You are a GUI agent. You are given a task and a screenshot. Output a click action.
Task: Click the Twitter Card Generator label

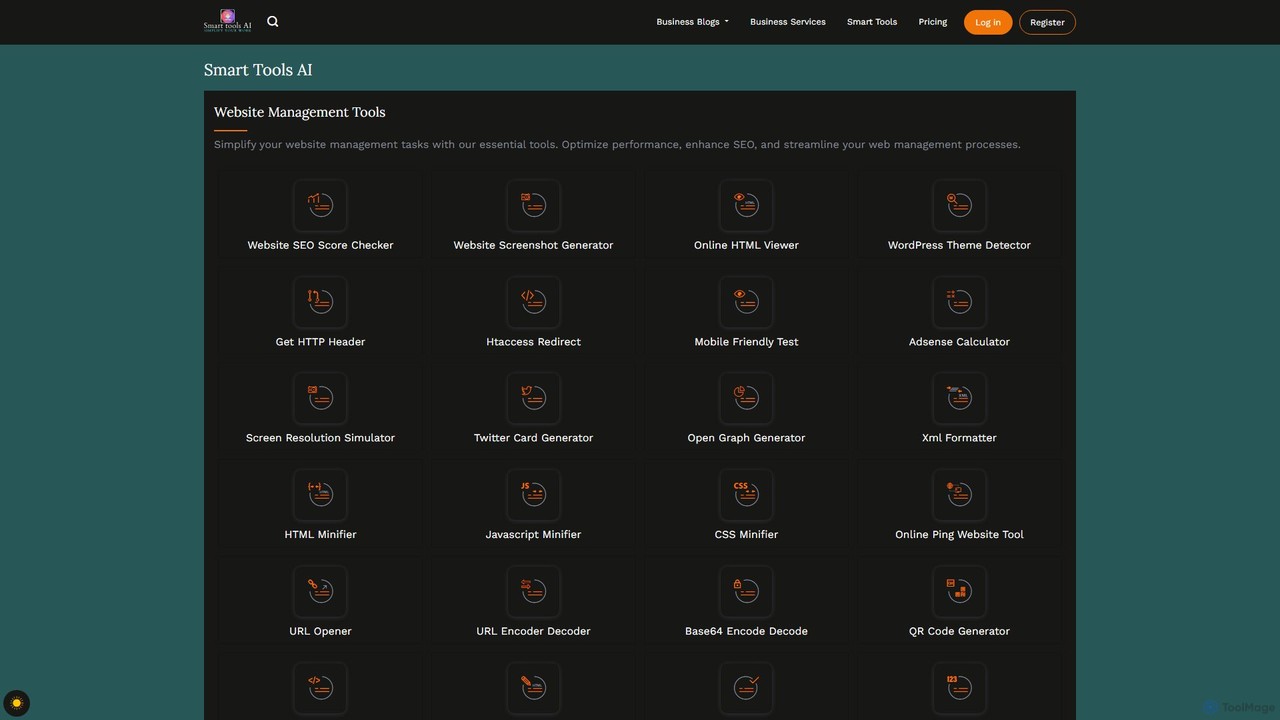(533, 438)
